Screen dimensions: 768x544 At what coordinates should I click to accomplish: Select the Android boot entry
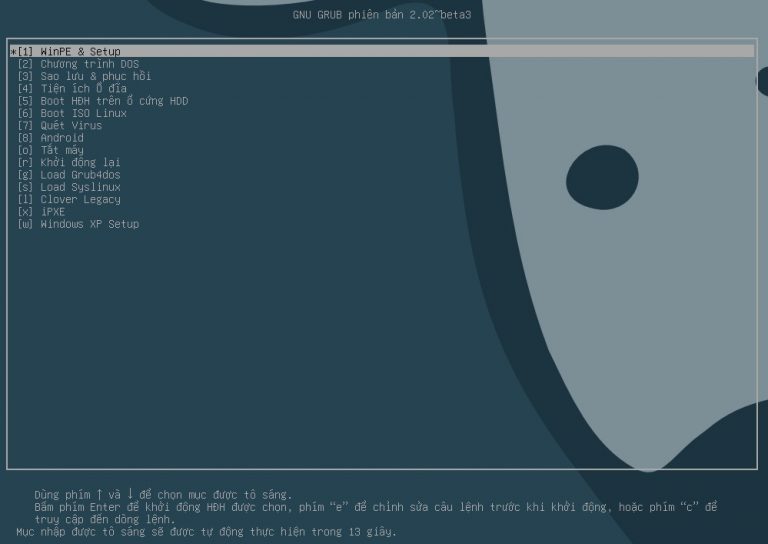pyautogui.click(x=62, y=138)
